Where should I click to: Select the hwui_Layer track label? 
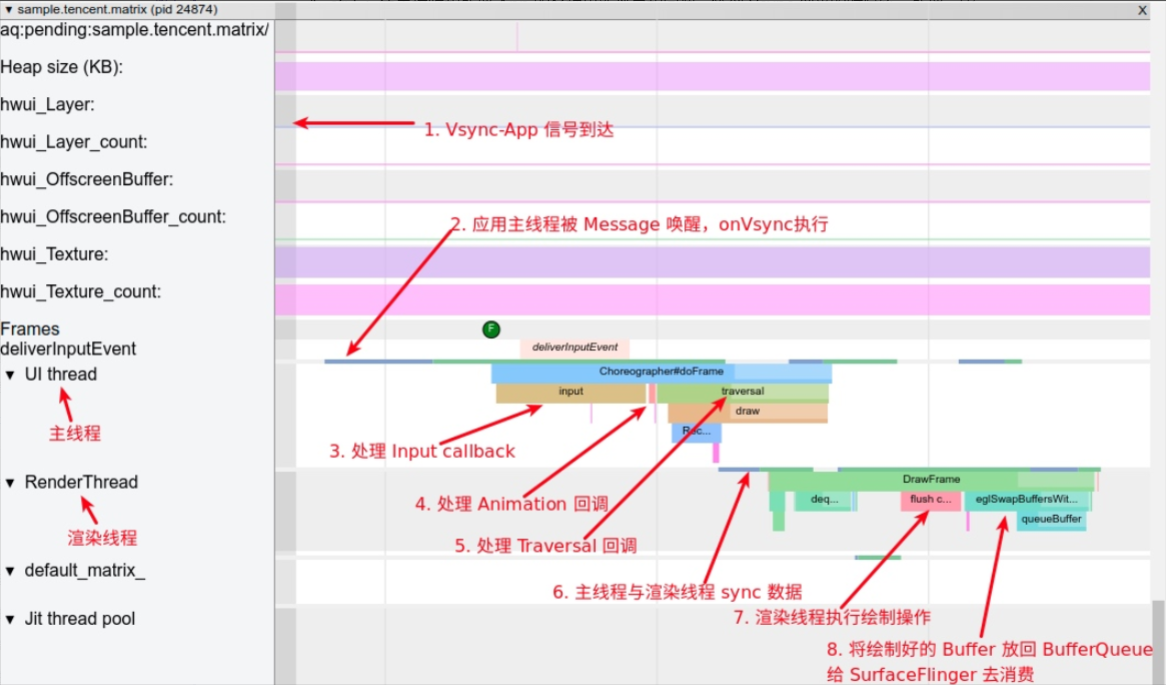47,104
